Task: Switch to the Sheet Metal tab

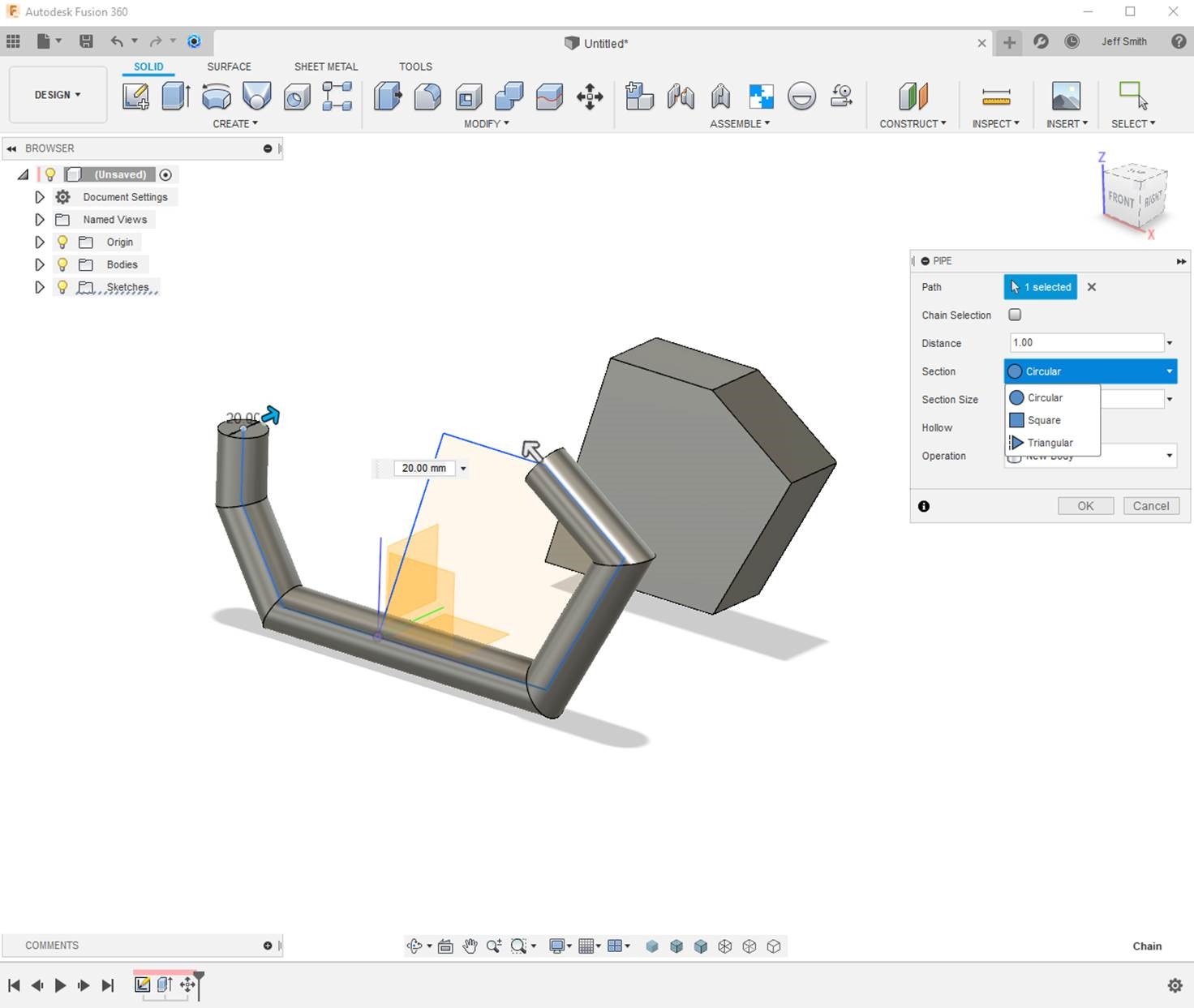Action: coord(325,66)
